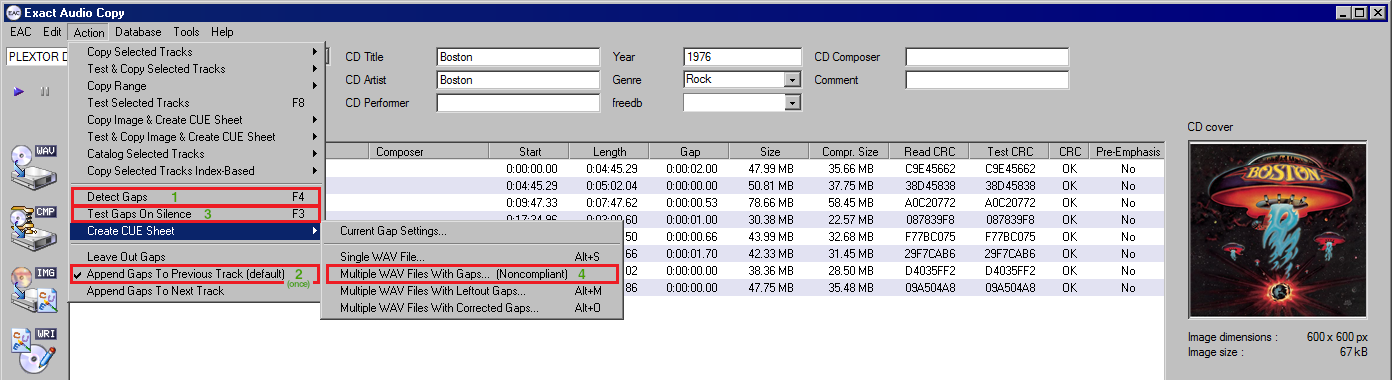Click the EAC logo in title bar
1392x380 pixels.
pos(12,13)
